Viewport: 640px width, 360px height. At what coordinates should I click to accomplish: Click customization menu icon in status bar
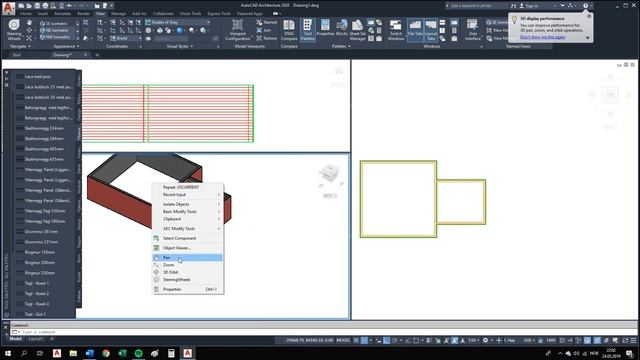[633, 340]
